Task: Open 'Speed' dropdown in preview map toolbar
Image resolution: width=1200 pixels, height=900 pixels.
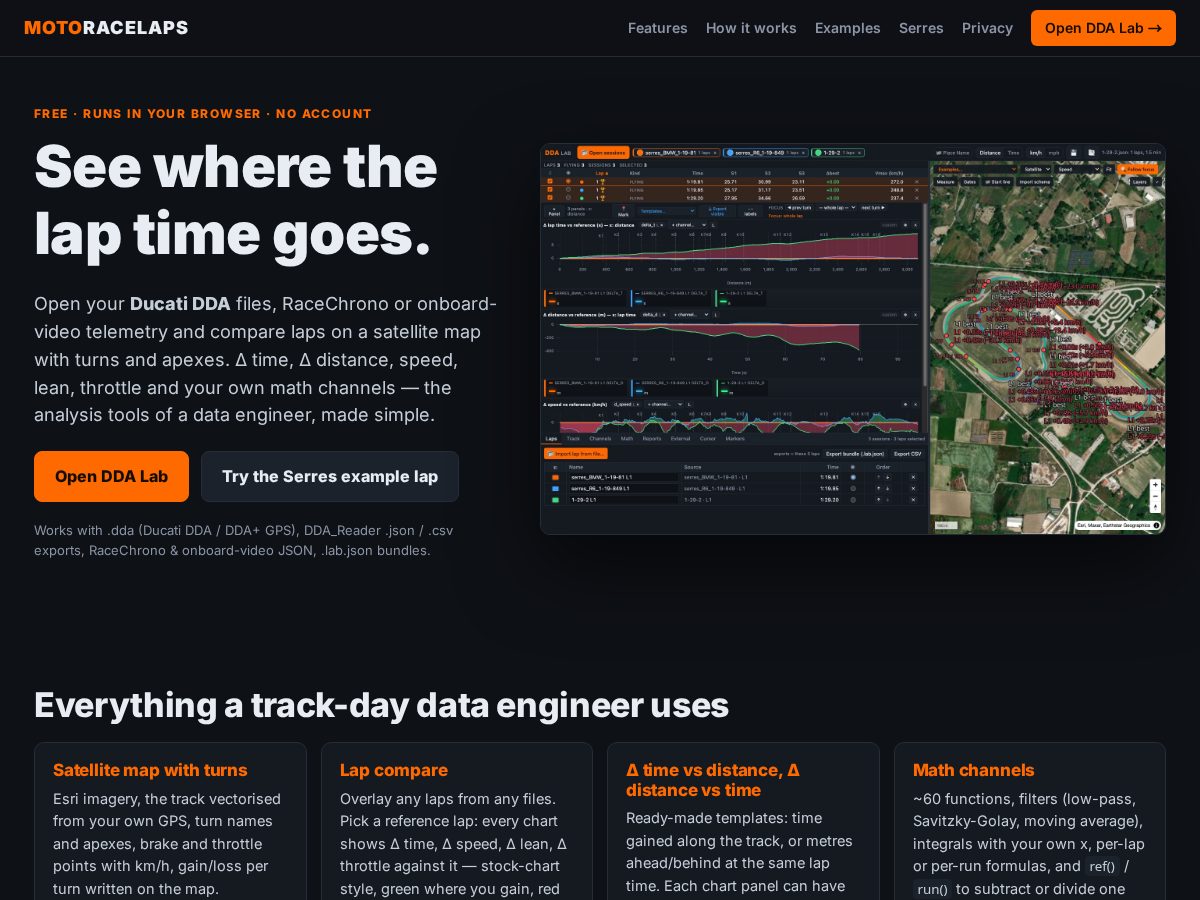Action: 1078,169
